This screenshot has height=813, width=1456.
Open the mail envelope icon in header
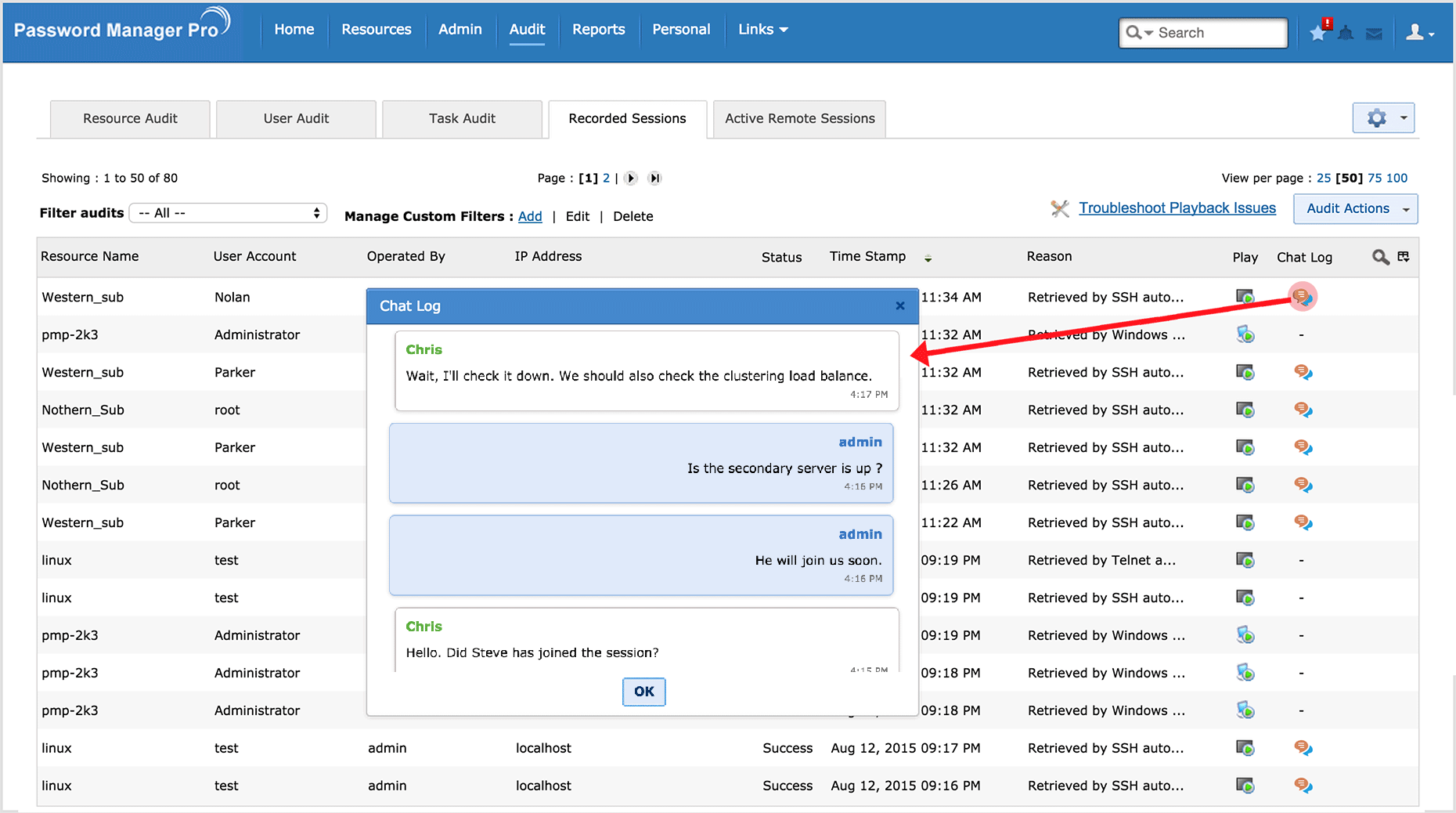(1374, 33)
